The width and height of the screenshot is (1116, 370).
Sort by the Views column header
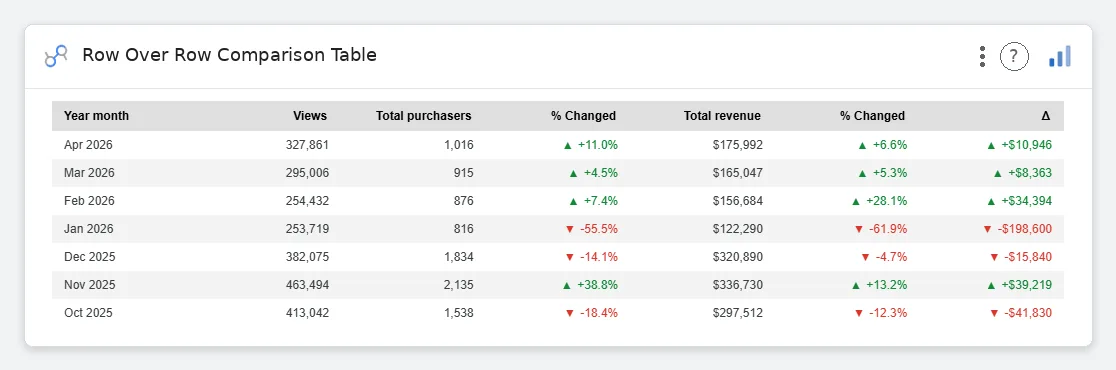(310, 116)
